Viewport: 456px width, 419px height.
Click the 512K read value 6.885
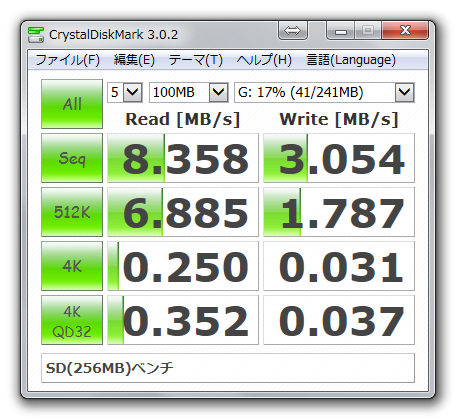coord(183,212)
